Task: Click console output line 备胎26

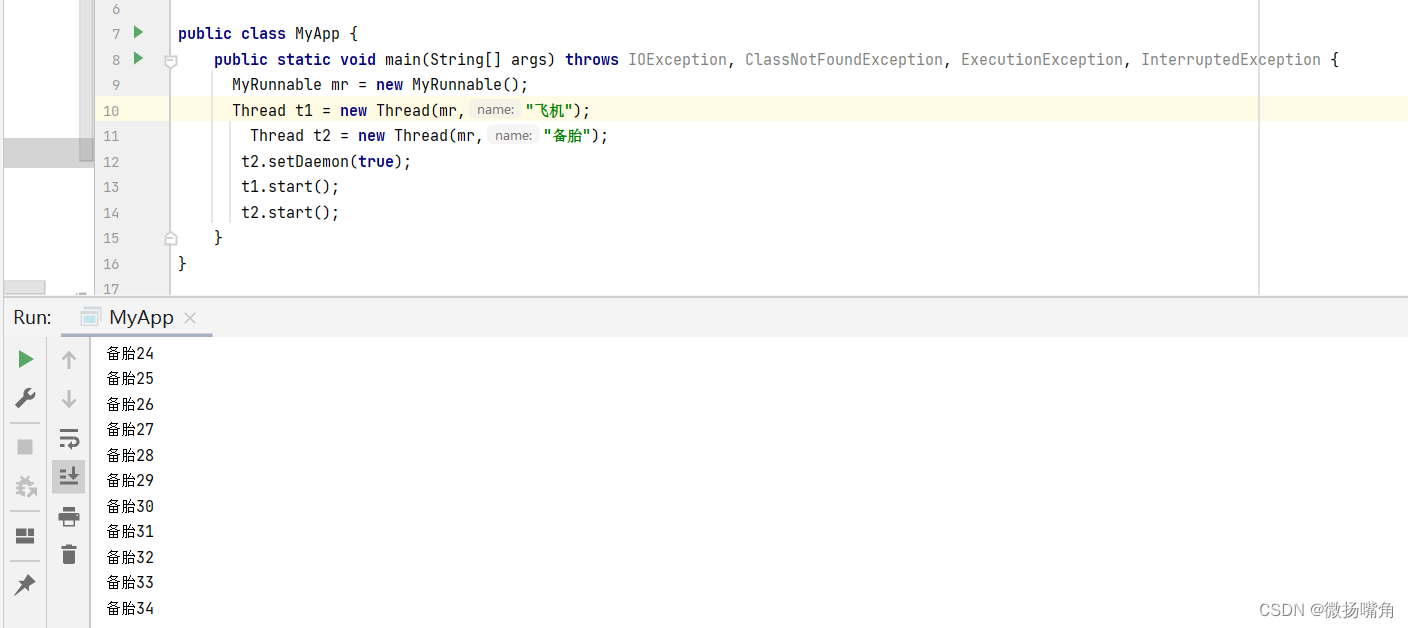Action: (130, 404)
